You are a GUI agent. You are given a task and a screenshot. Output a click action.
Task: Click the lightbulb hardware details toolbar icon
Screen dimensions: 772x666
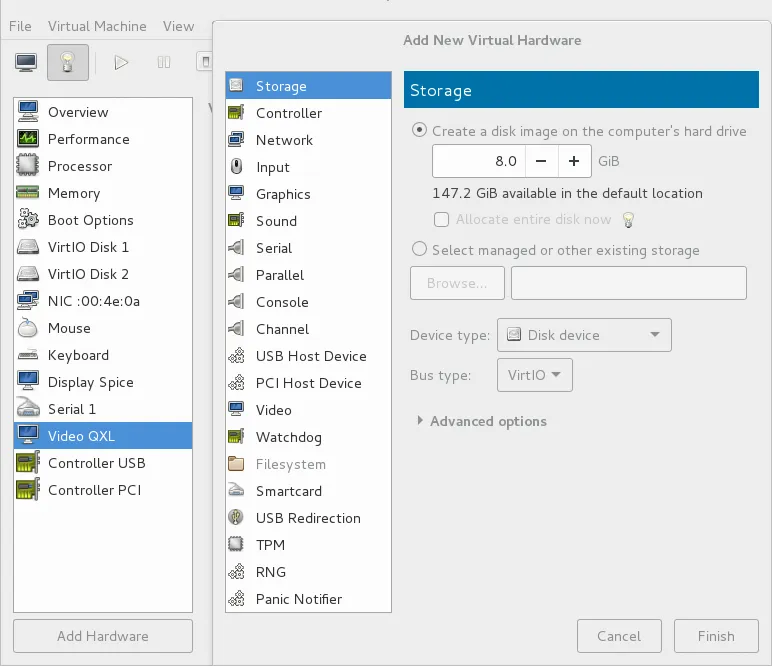tap(68, 63)
